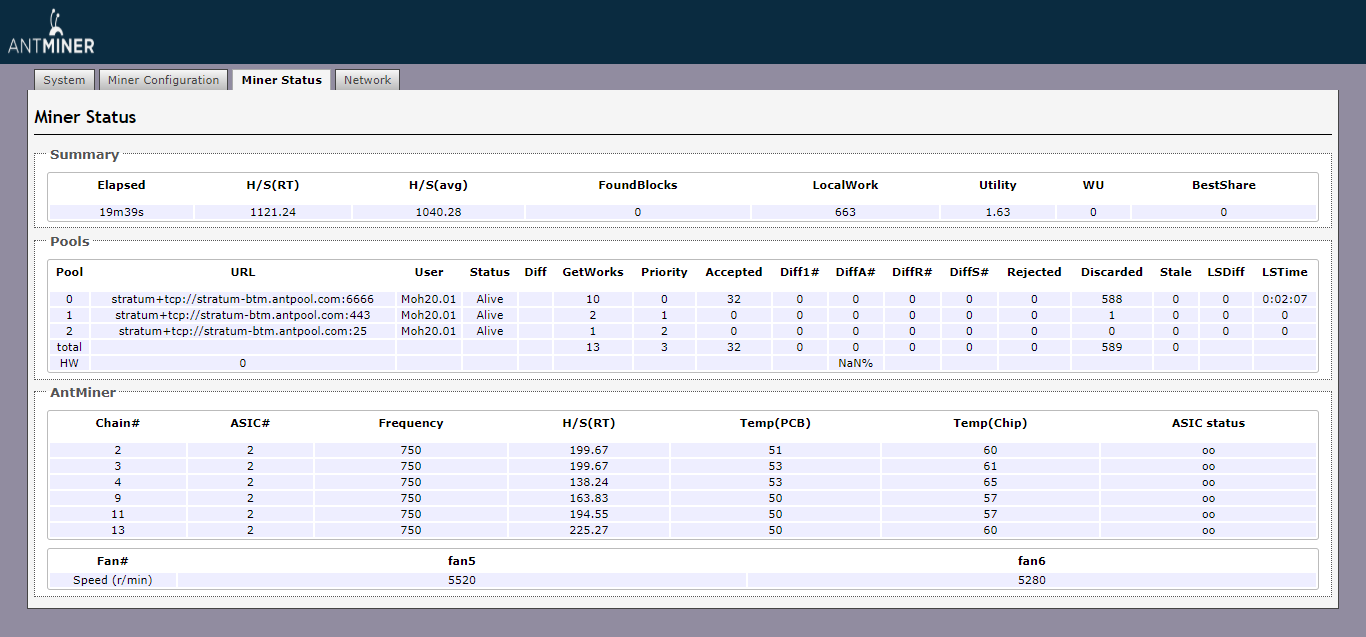Select the Accepted column header

click(x=734, y=272)
